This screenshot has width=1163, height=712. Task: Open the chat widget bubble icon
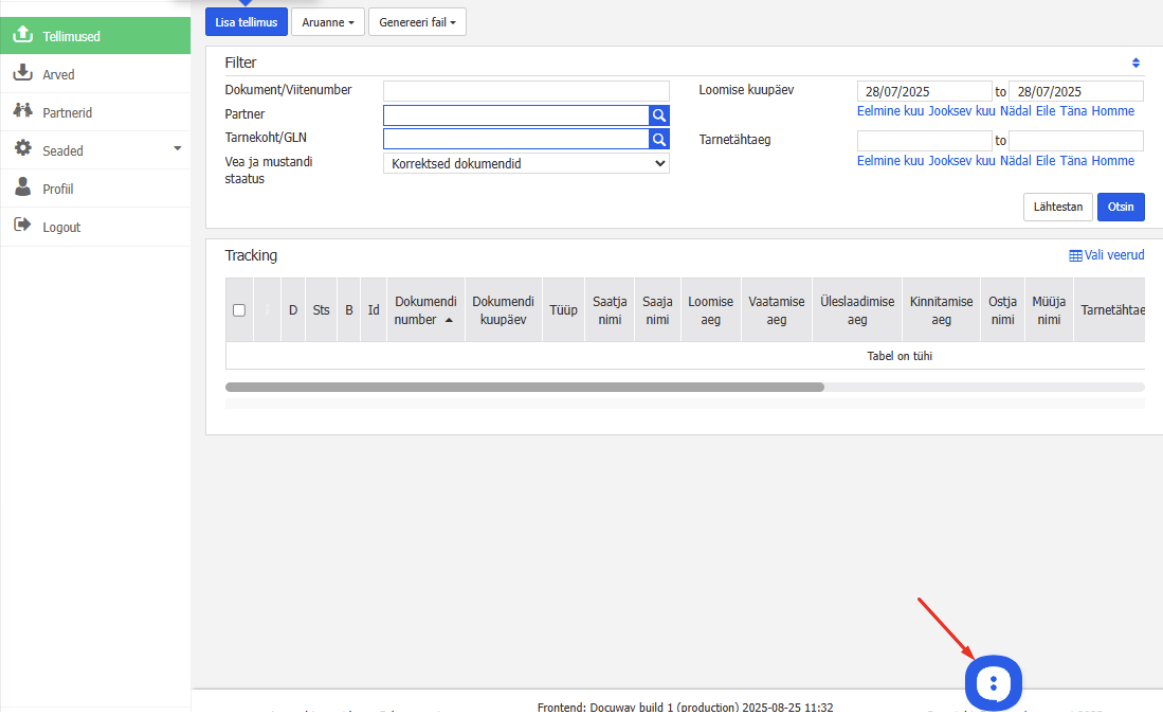[x=993, y=684]
